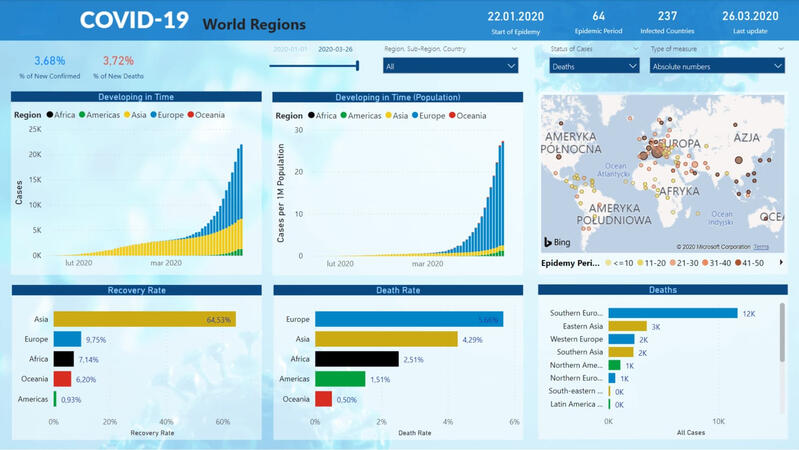Click the date range slider handle
This screenshot has width=799, height=450.
tap(357, 66)
